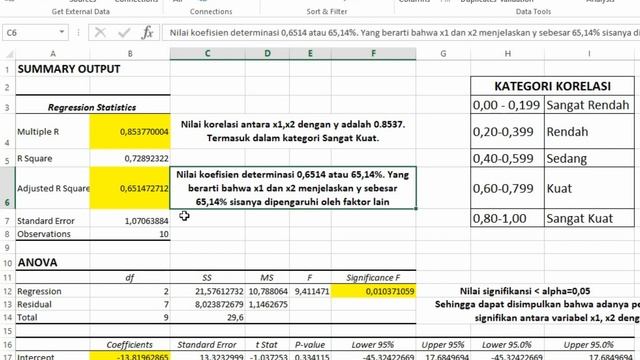Select column F header
640x360 pixels.
[x=373, y=53]
